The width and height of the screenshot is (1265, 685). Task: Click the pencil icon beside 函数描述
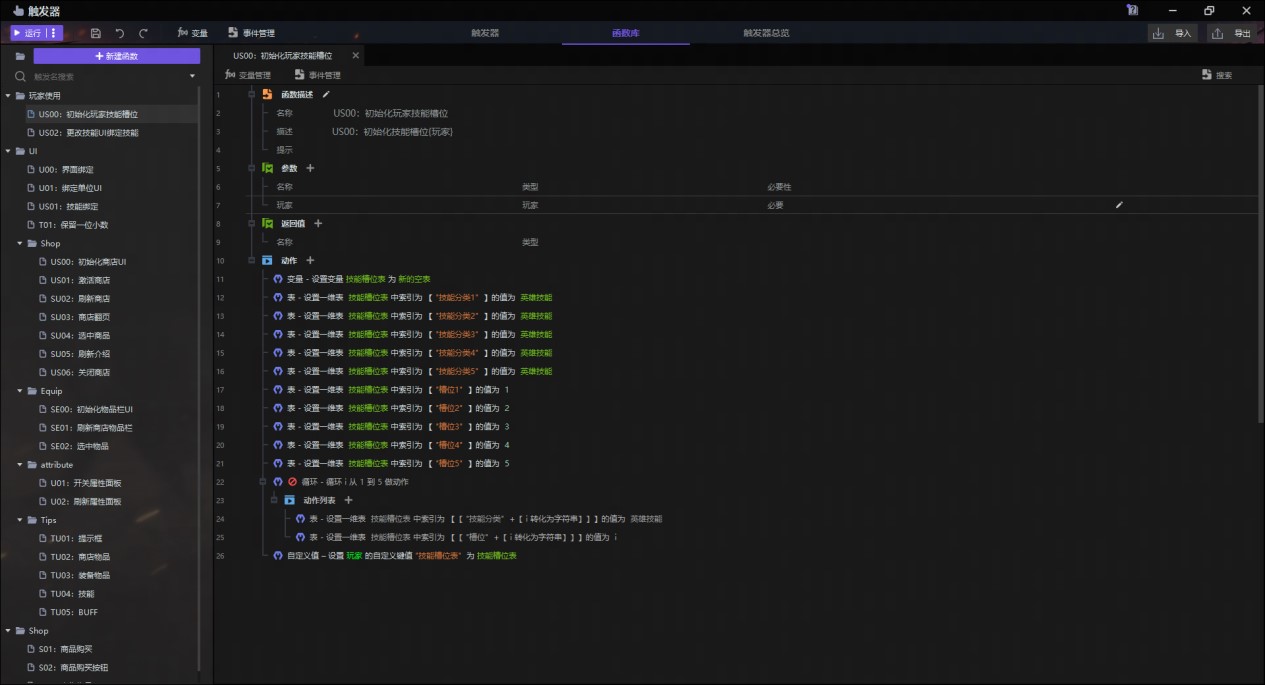326,94
